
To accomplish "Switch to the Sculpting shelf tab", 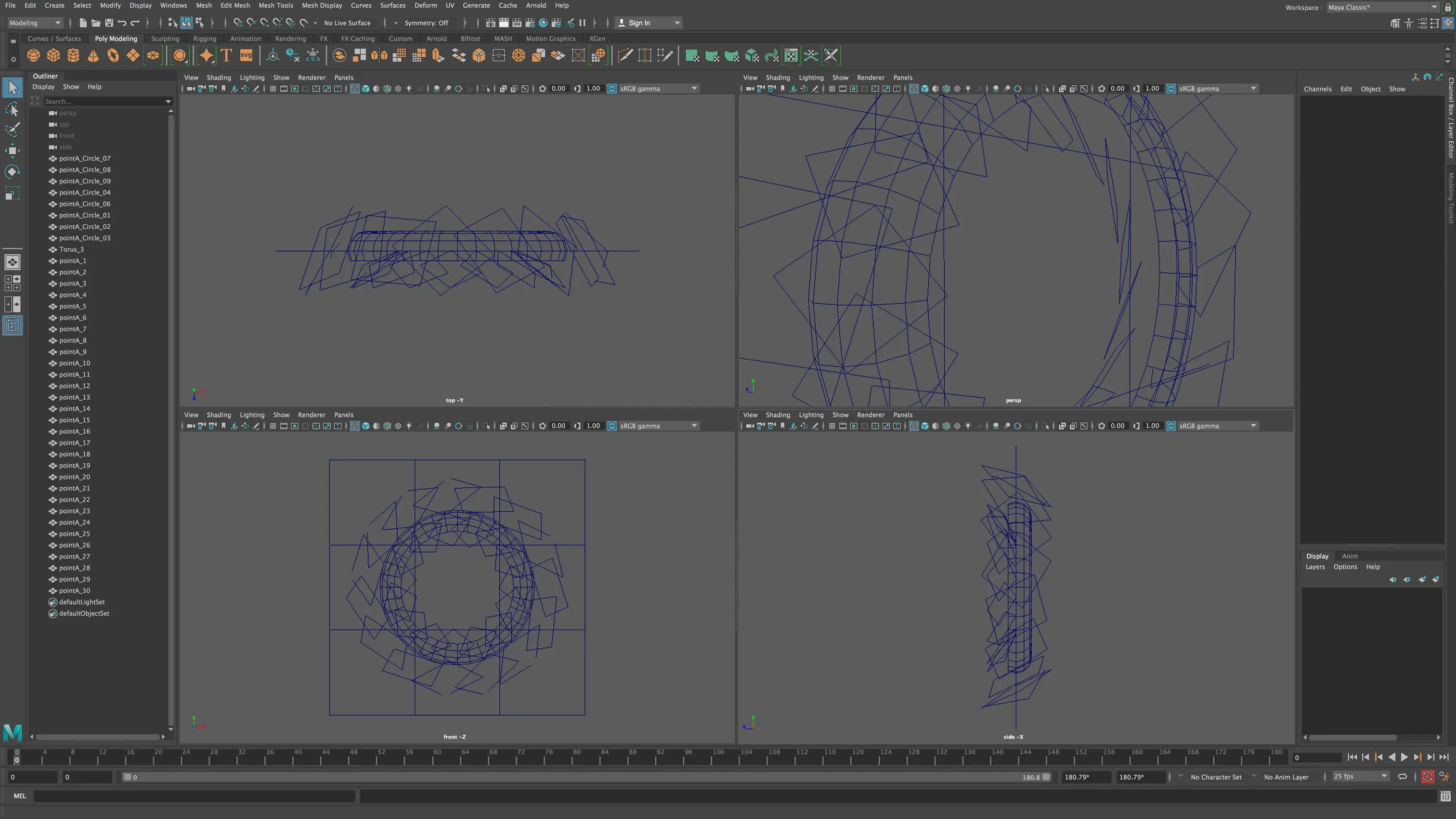I will (x=165, y=39).
